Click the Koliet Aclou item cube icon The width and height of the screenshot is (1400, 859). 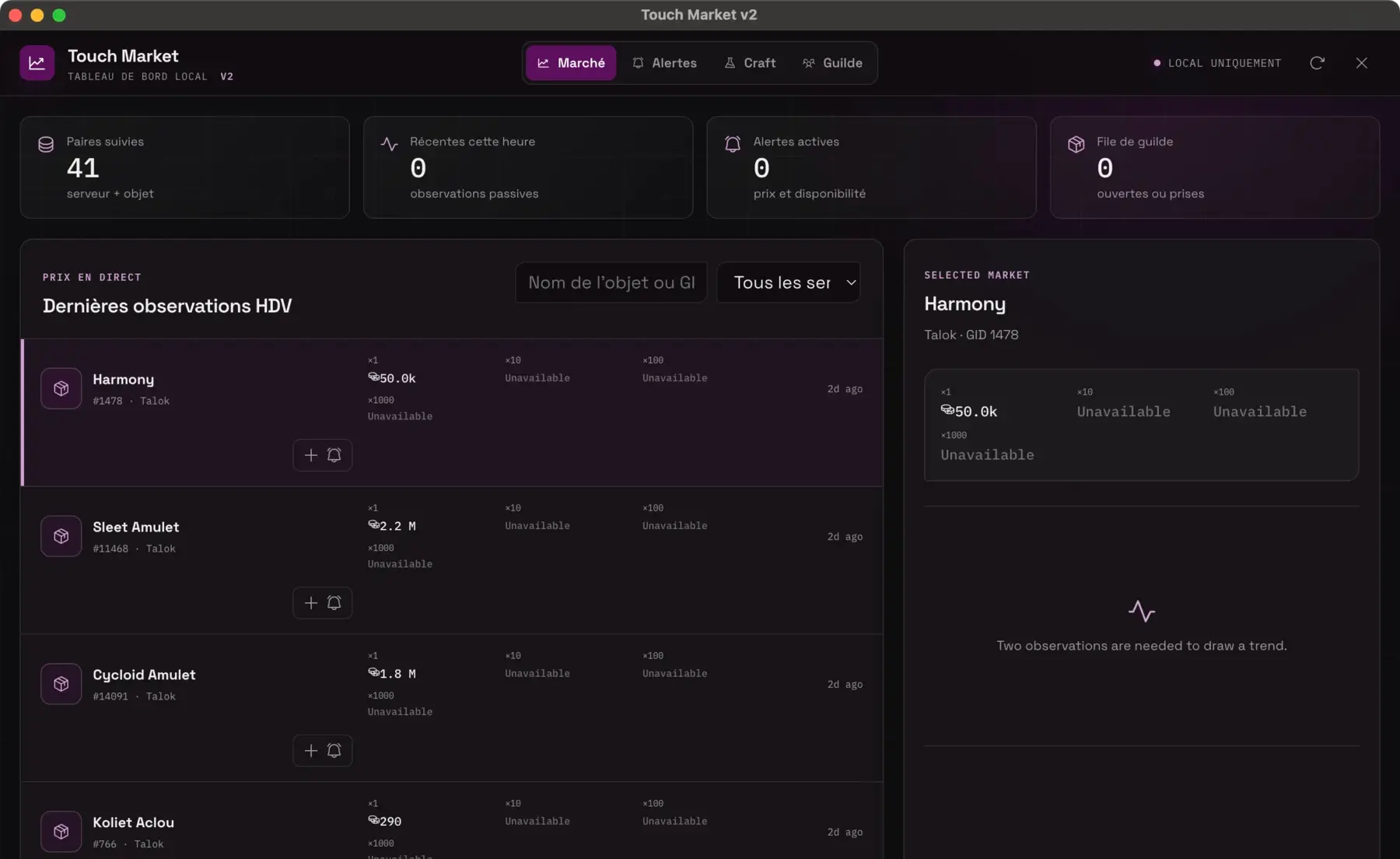pos(61,832)
